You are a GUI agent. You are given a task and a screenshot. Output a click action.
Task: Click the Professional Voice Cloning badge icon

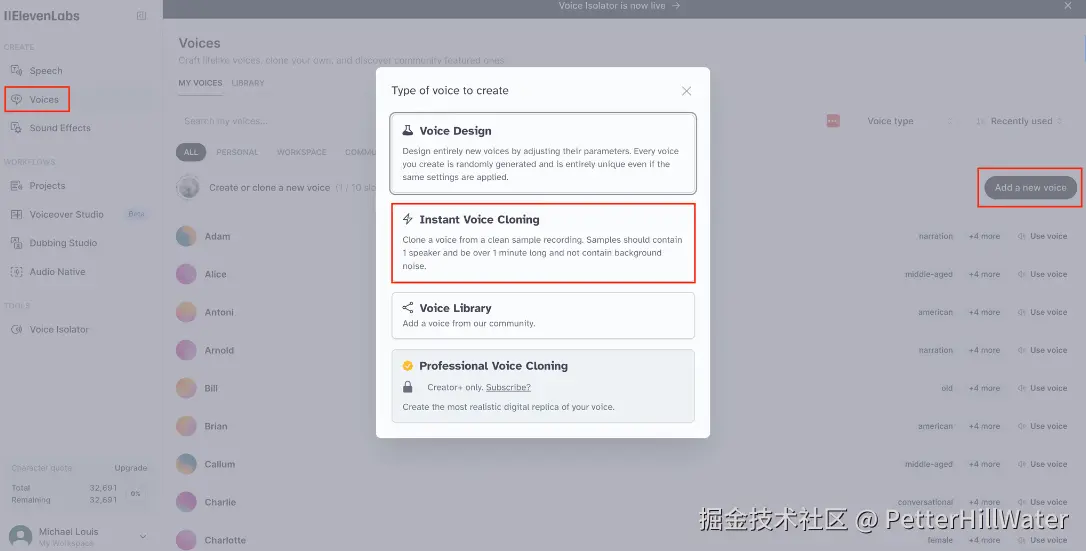tap(408, 365)
